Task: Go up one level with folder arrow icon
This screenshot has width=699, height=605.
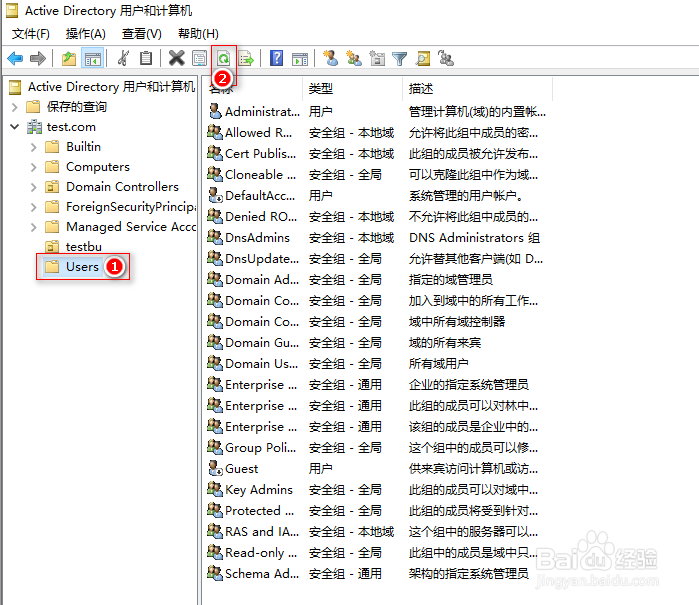Action: [69, 58]
